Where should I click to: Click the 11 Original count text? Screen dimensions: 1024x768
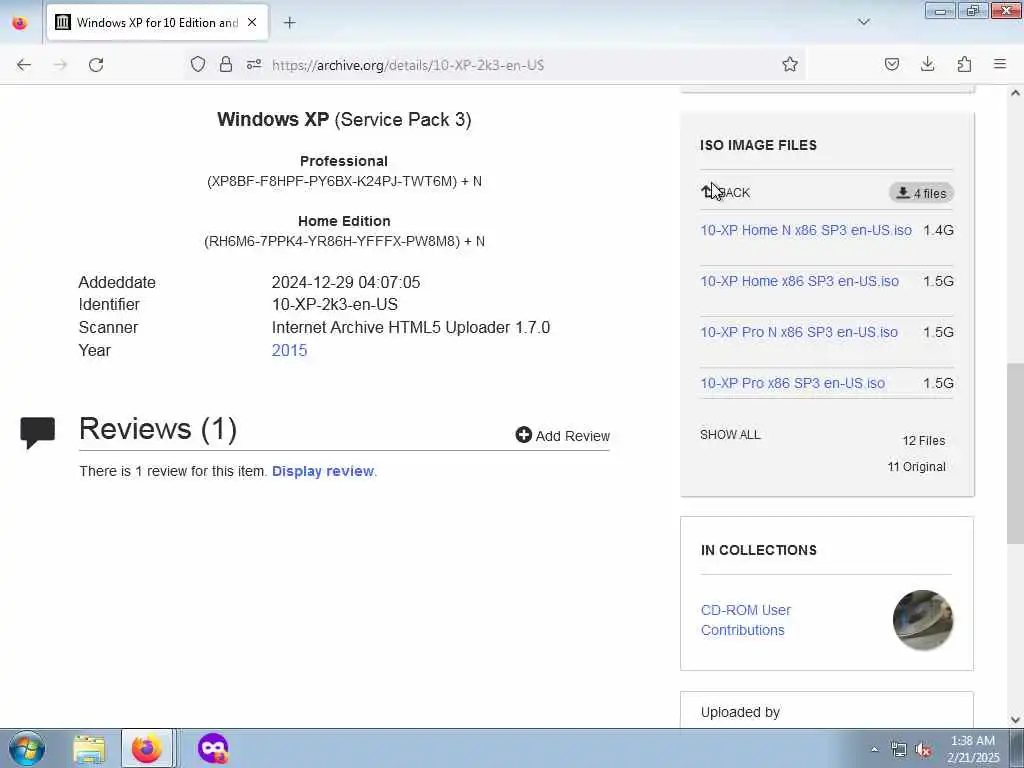[916, 467]
